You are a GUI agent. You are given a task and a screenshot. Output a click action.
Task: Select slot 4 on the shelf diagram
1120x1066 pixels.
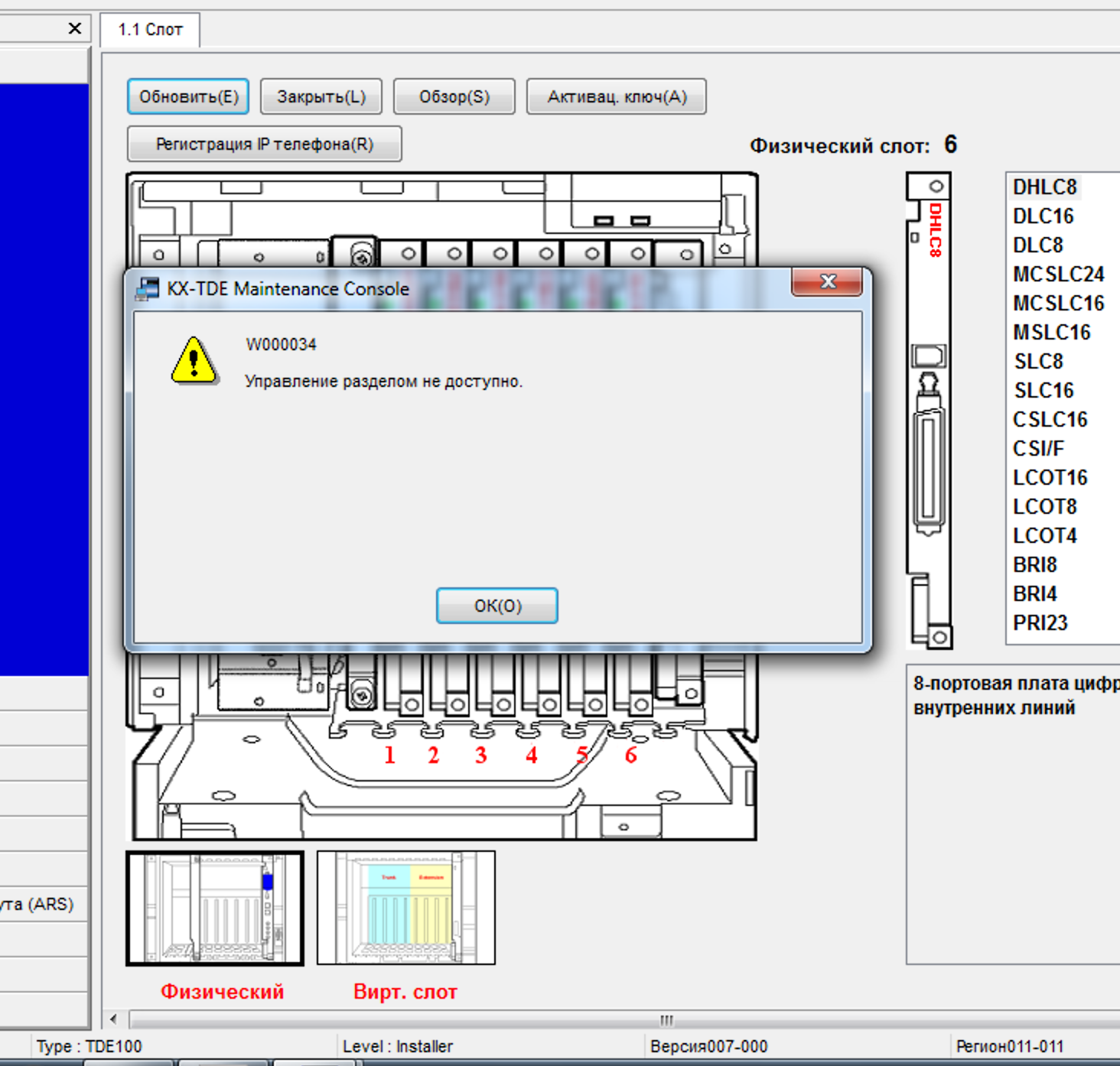[x=531, y=756]
